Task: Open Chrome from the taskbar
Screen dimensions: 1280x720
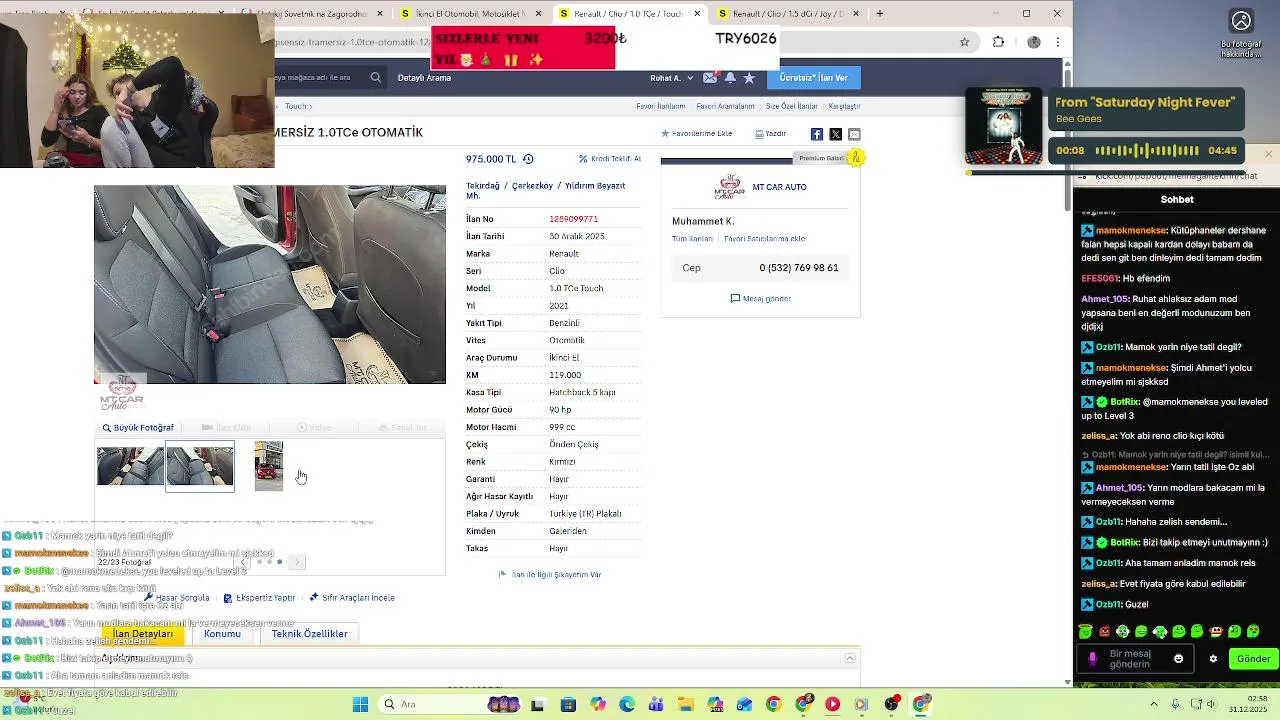Action: [x=773, y=704]
